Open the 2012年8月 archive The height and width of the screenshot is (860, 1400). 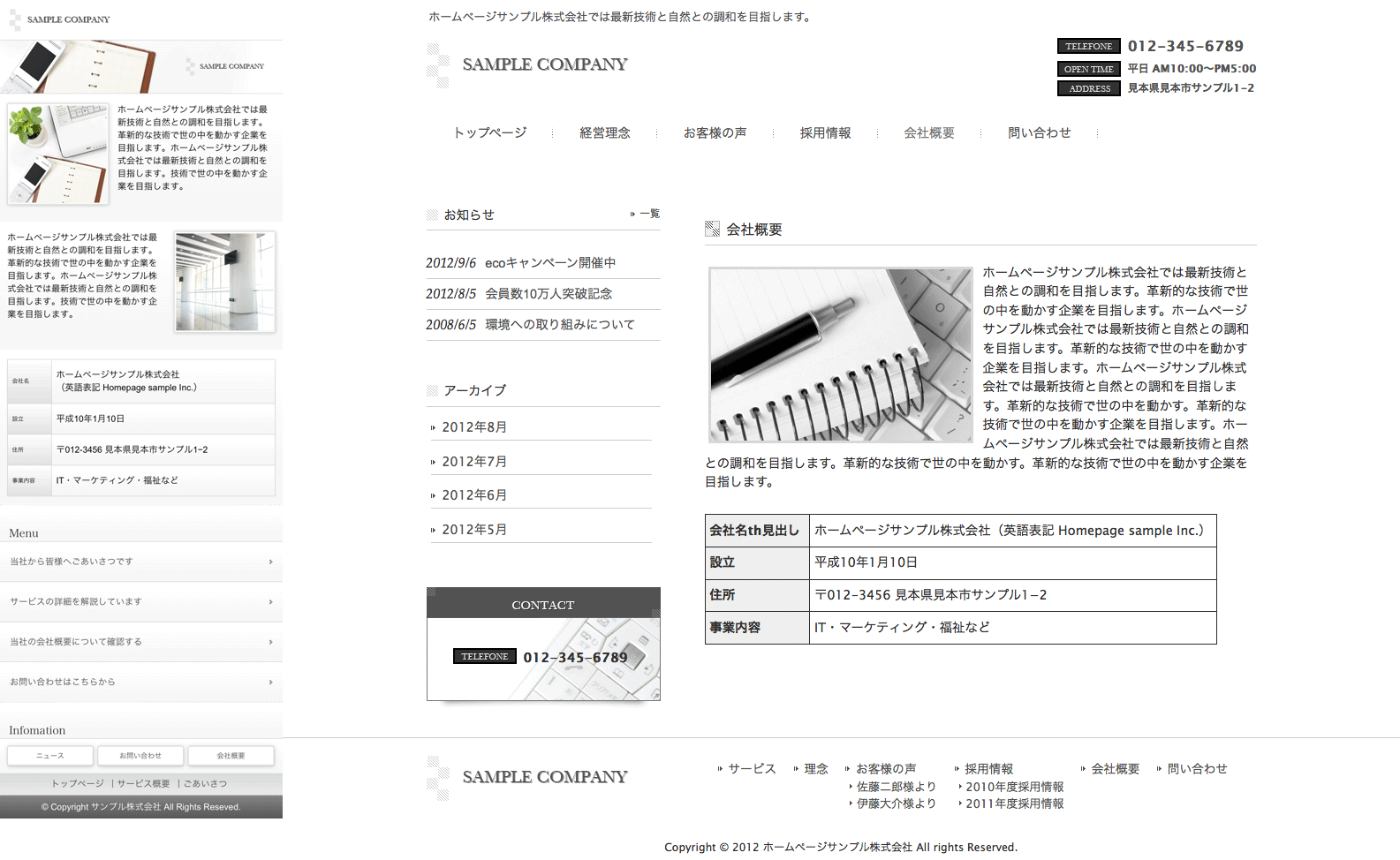(x=474, y=427)
